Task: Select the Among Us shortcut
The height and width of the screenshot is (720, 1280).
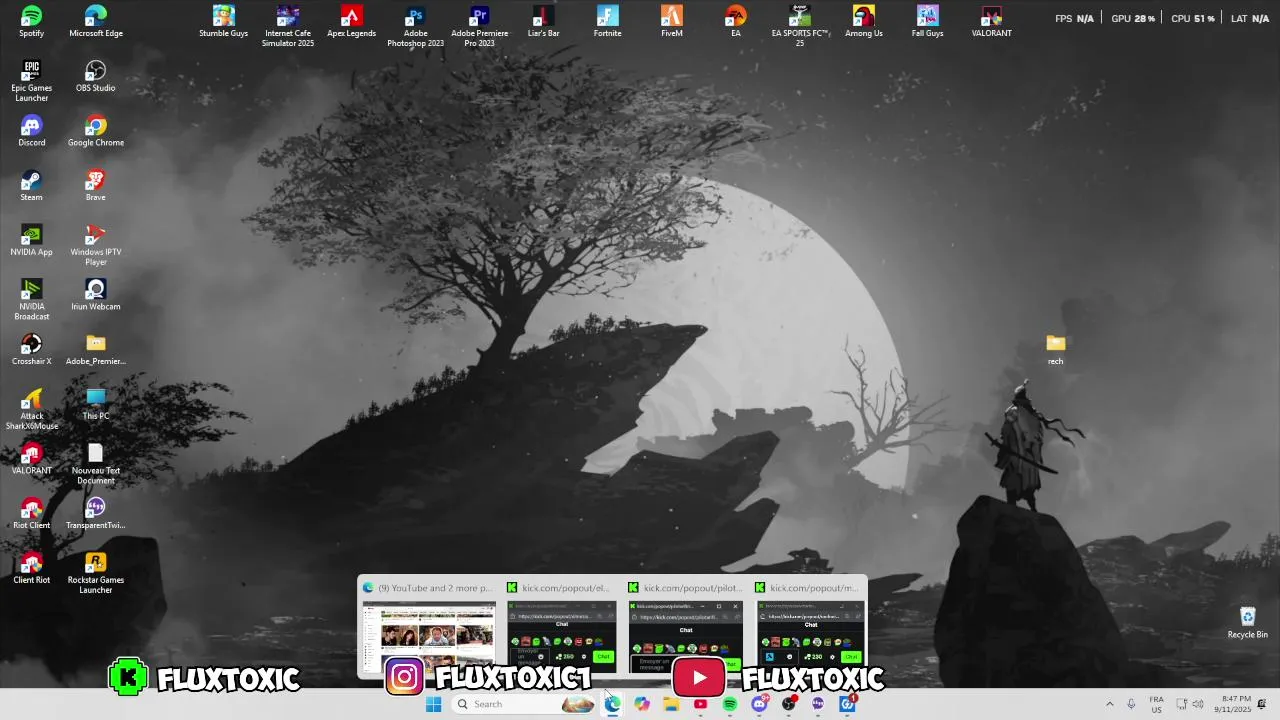Action: point(863,22)
